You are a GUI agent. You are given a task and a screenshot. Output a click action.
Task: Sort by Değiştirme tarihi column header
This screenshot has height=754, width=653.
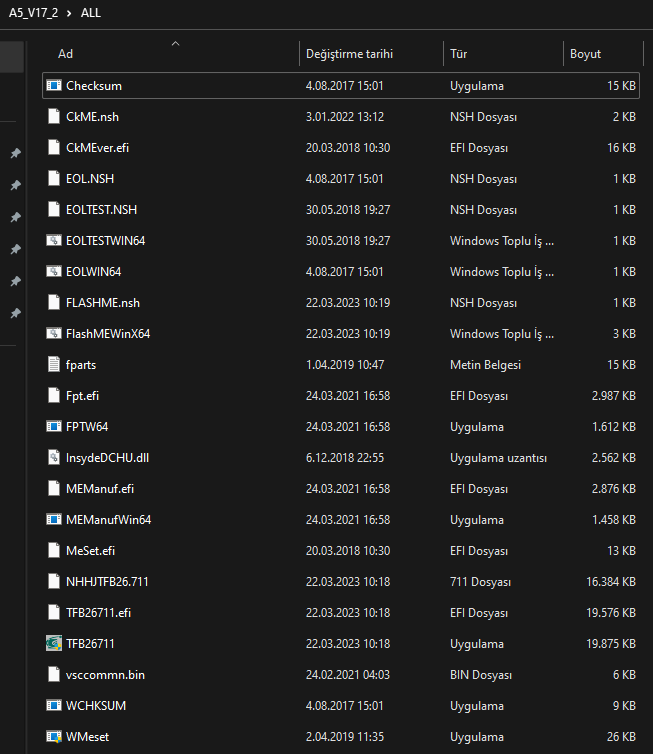pos(350,54)
